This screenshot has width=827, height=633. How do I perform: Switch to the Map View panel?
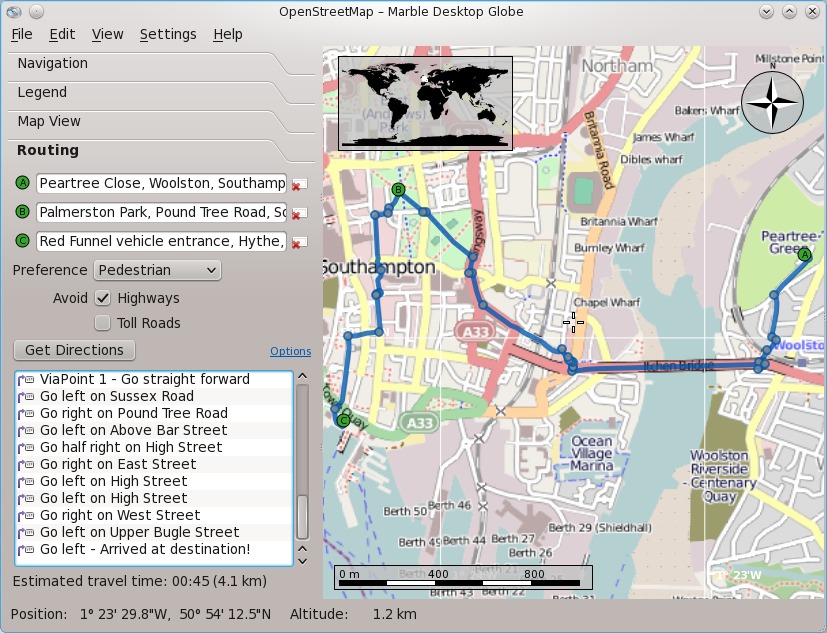49,121
